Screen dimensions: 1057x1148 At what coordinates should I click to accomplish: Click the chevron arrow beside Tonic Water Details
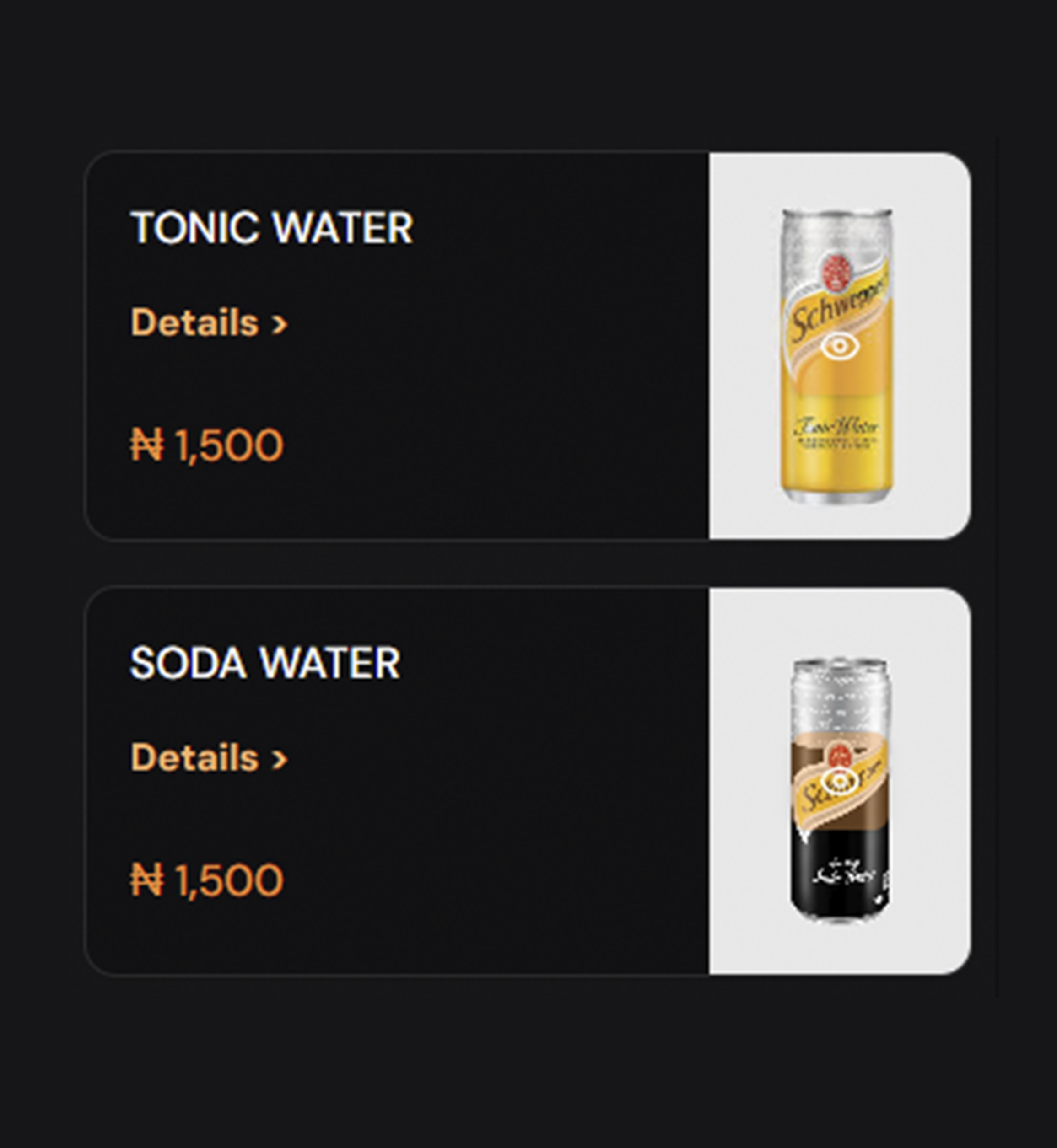tap(280, 325)
